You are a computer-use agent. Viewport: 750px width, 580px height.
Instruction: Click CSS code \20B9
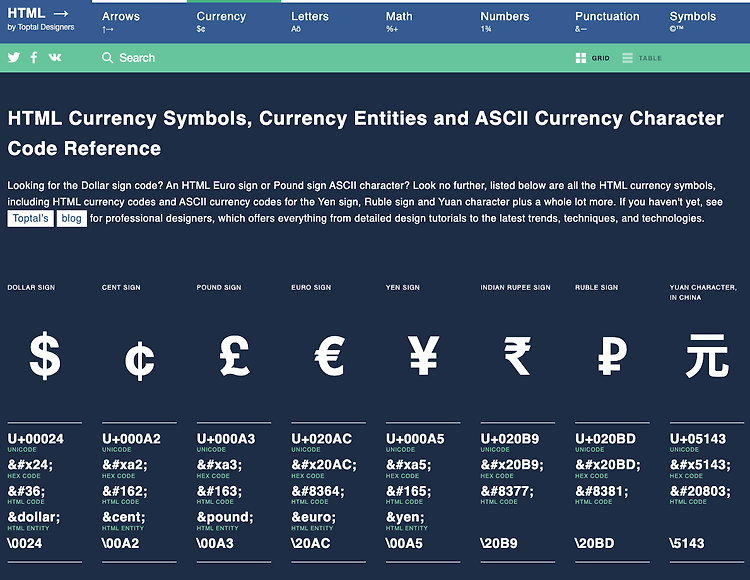(x=499, y=543)
